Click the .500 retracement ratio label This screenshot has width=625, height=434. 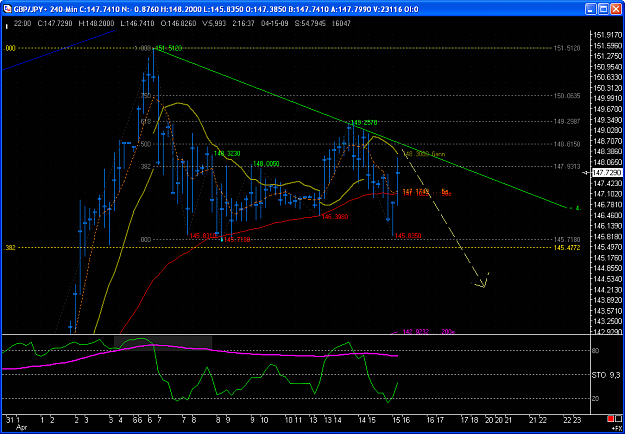point(145,143)
